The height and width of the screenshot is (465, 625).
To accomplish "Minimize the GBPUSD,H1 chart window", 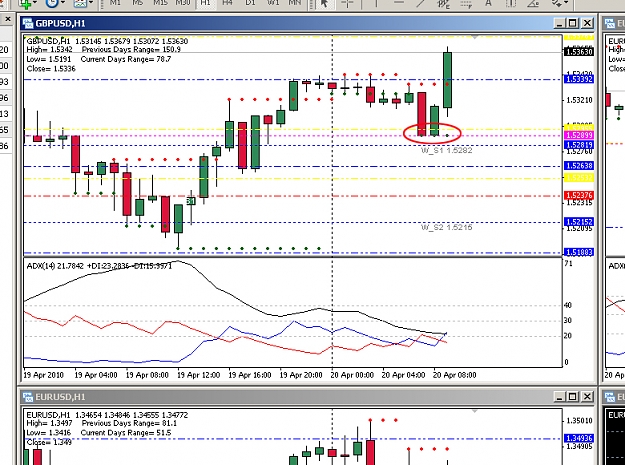I will pyautogui.click(x=560, y=23).
